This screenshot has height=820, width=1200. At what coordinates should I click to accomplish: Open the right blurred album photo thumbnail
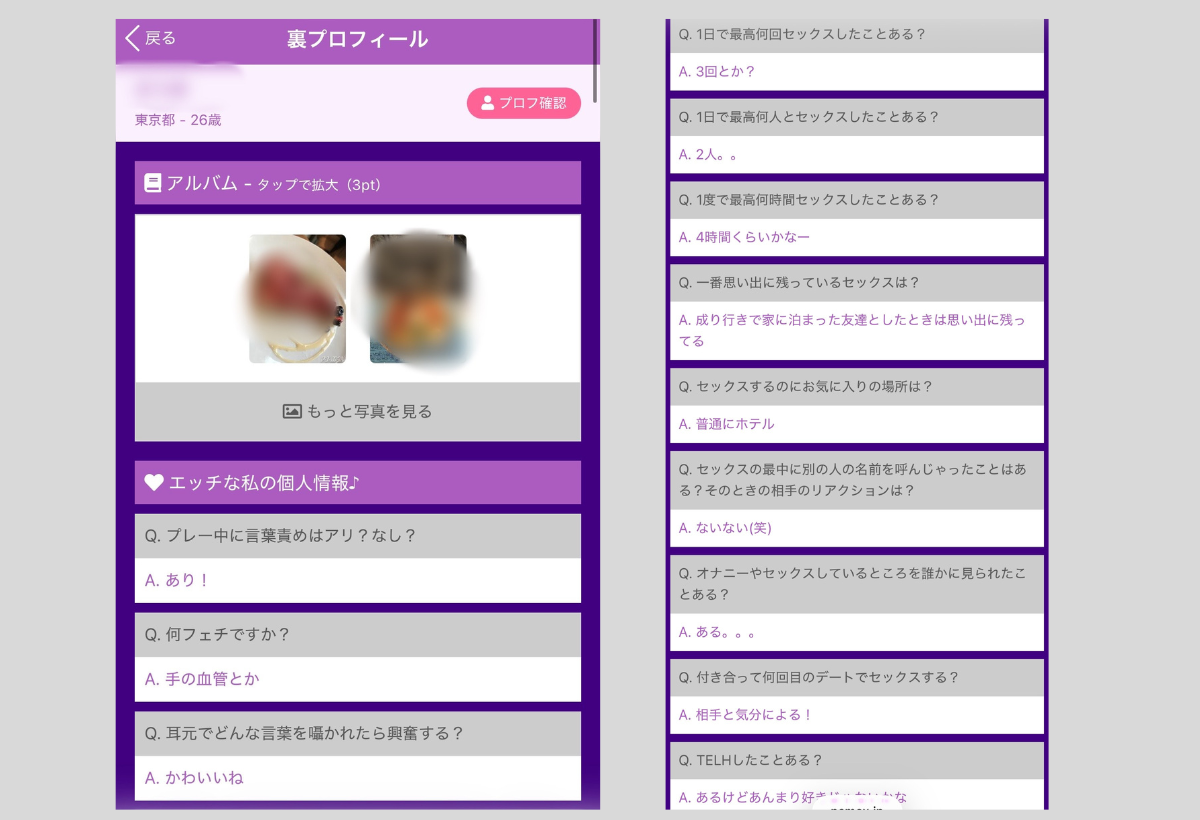pos(417,298)
